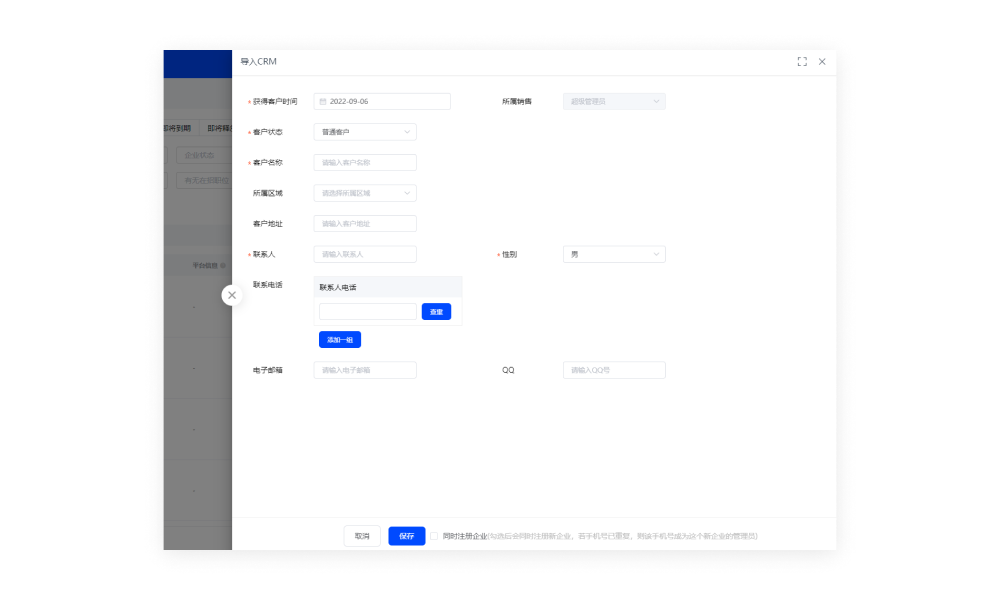Screen dimensions: 1000x600
Task: Open the 性别 dropdown
Action: click(614, 254)
